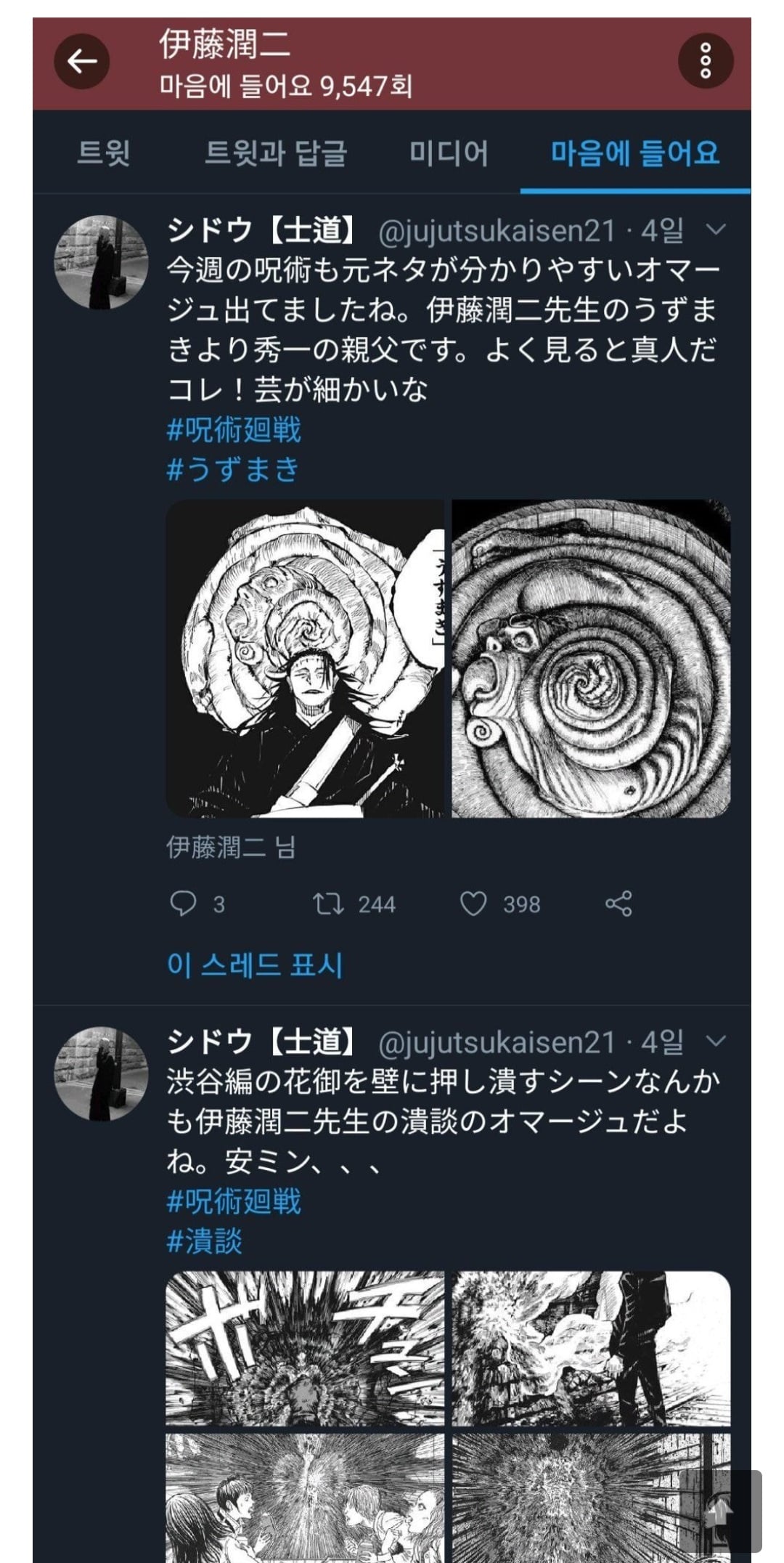
Task: Open the Junji Ito spiral face image
Action: 591,658
